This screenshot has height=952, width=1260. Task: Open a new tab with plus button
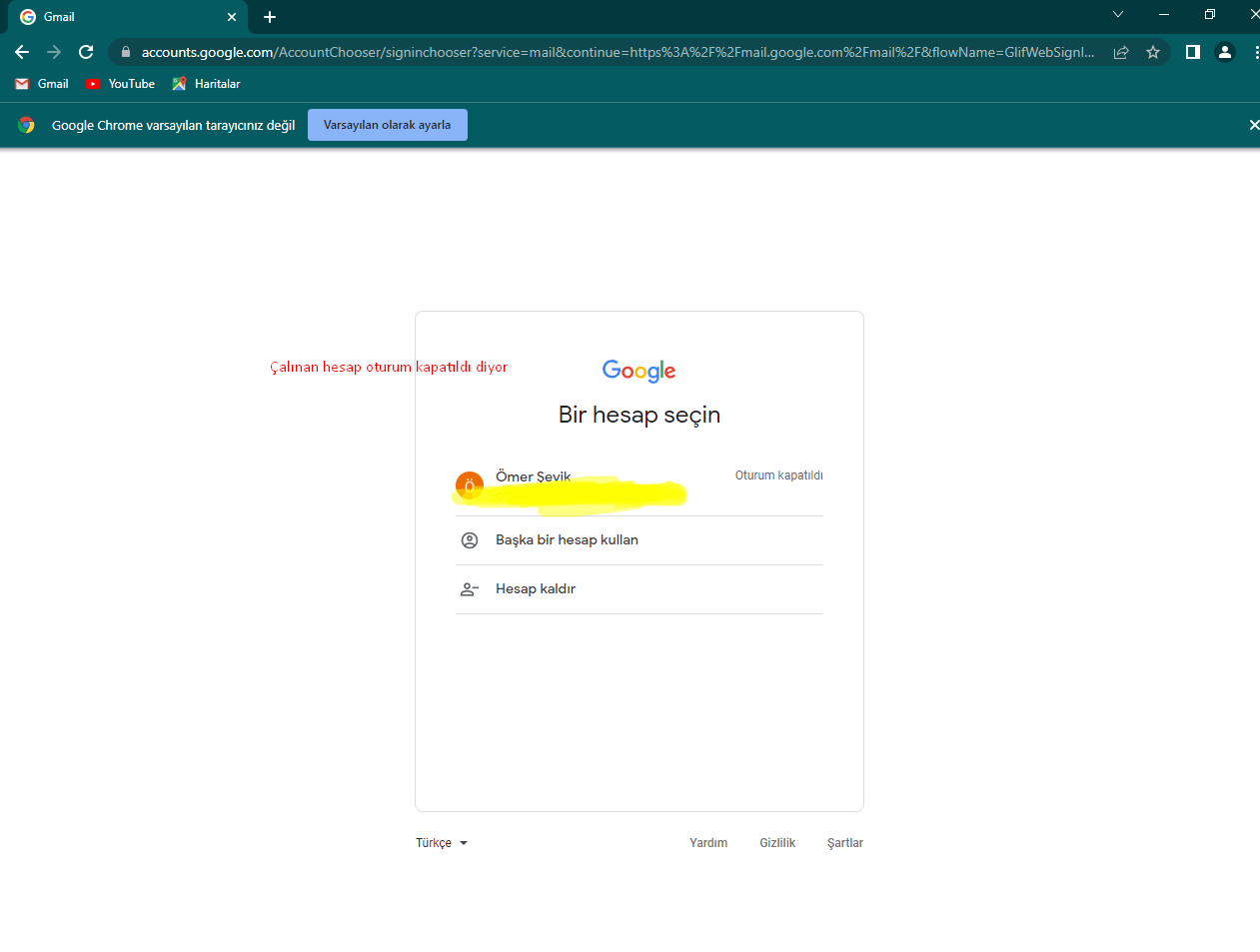[270, 17]
